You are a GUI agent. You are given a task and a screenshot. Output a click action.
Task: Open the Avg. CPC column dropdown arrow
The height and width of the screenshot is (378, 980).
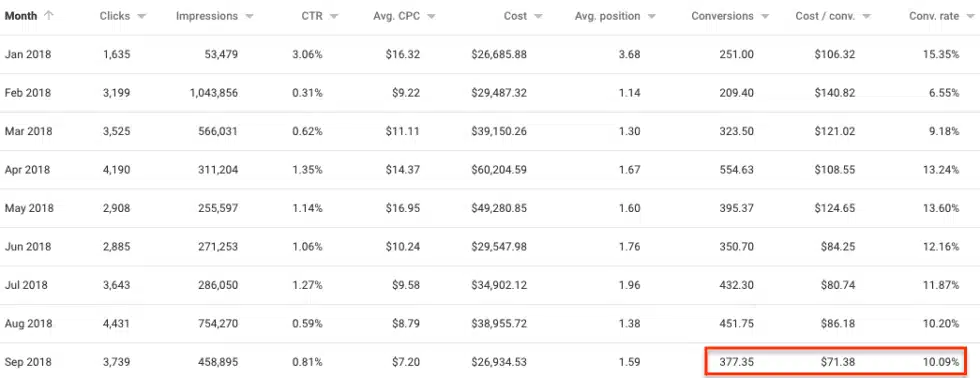431,17
